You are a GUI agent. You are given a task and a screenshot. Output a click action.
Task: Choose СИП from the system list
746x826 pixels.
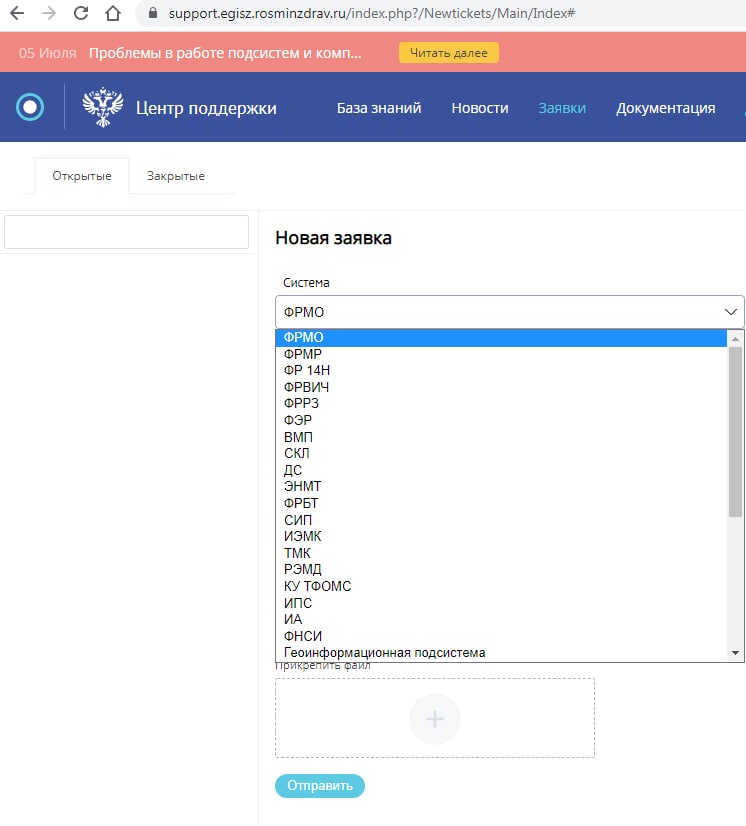pyautogui.click(x=501, y=520)
